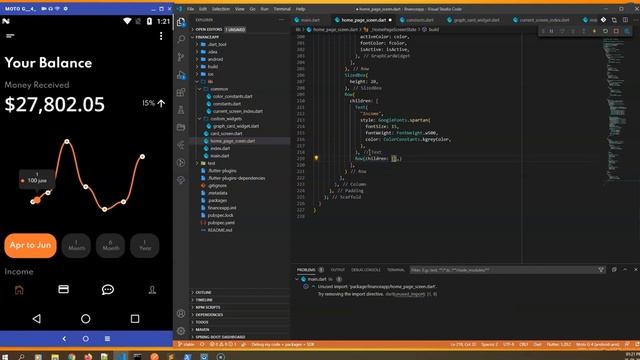The height and width of the screenshot is (360, 640).
Task: Collapse the common folder
Action: [x=219, y=89]
